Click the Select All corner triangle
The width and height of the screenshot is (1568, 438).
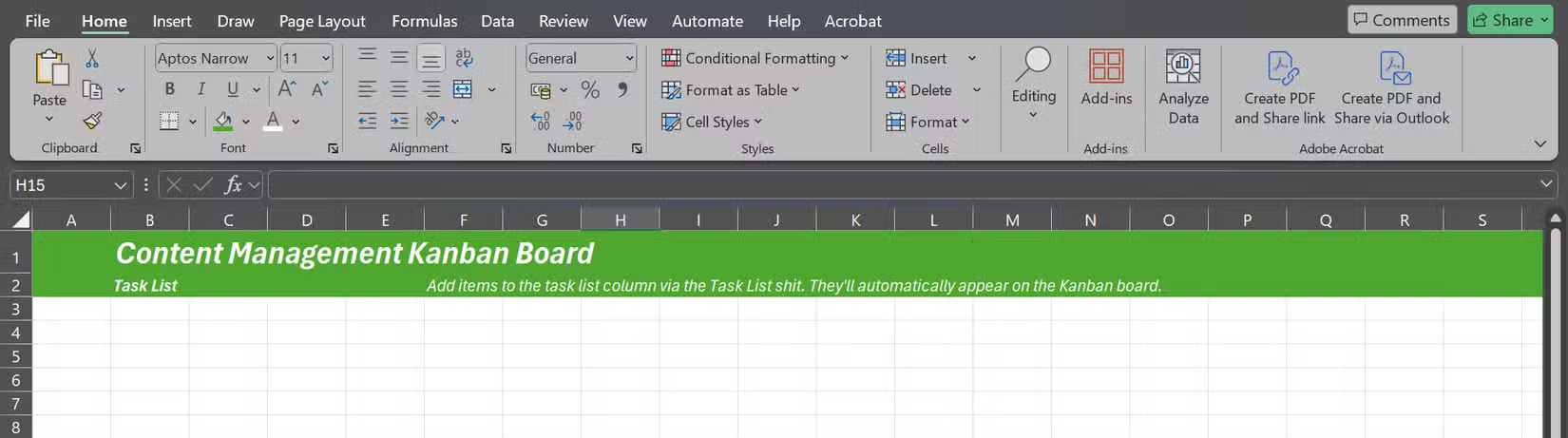click(20, 220)
